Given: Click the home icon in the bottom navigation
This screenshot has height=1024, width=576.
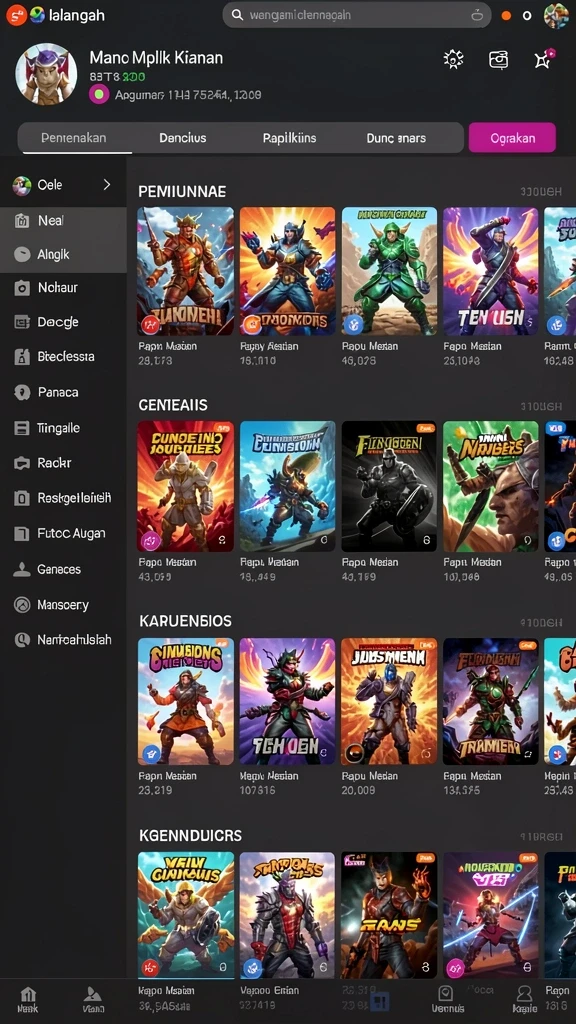Looking at the screenshot, I should pyautogui.click(x=27, y=995).
